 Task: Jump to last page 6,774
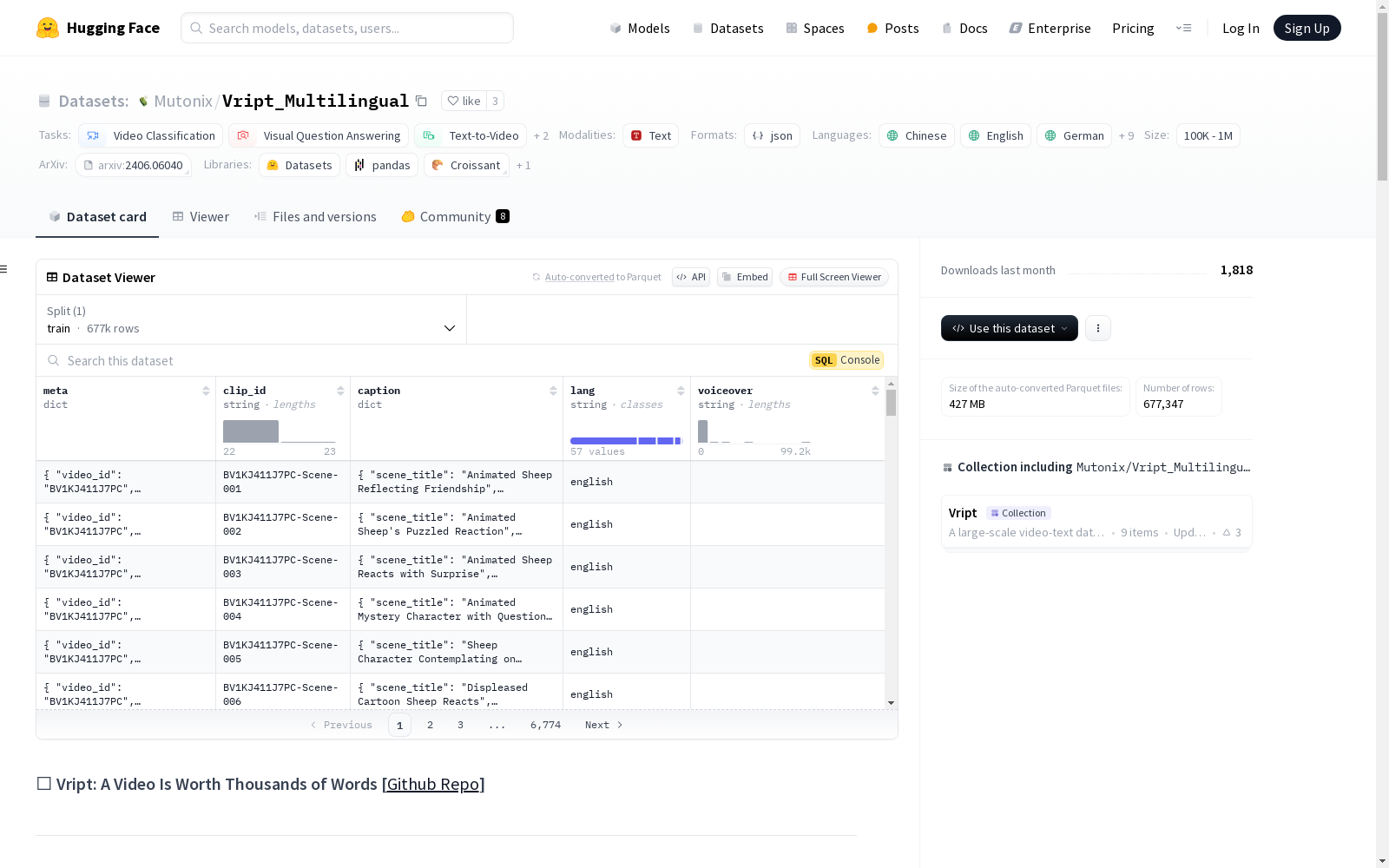545,725
